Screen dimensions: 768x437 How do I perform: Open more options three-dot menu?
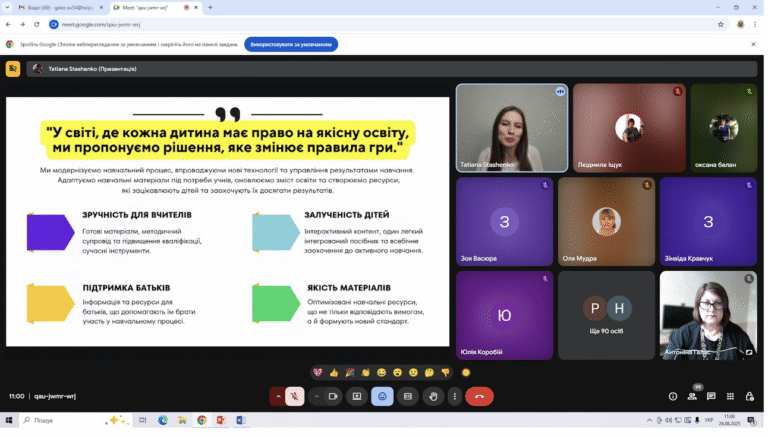pos(456,398)
